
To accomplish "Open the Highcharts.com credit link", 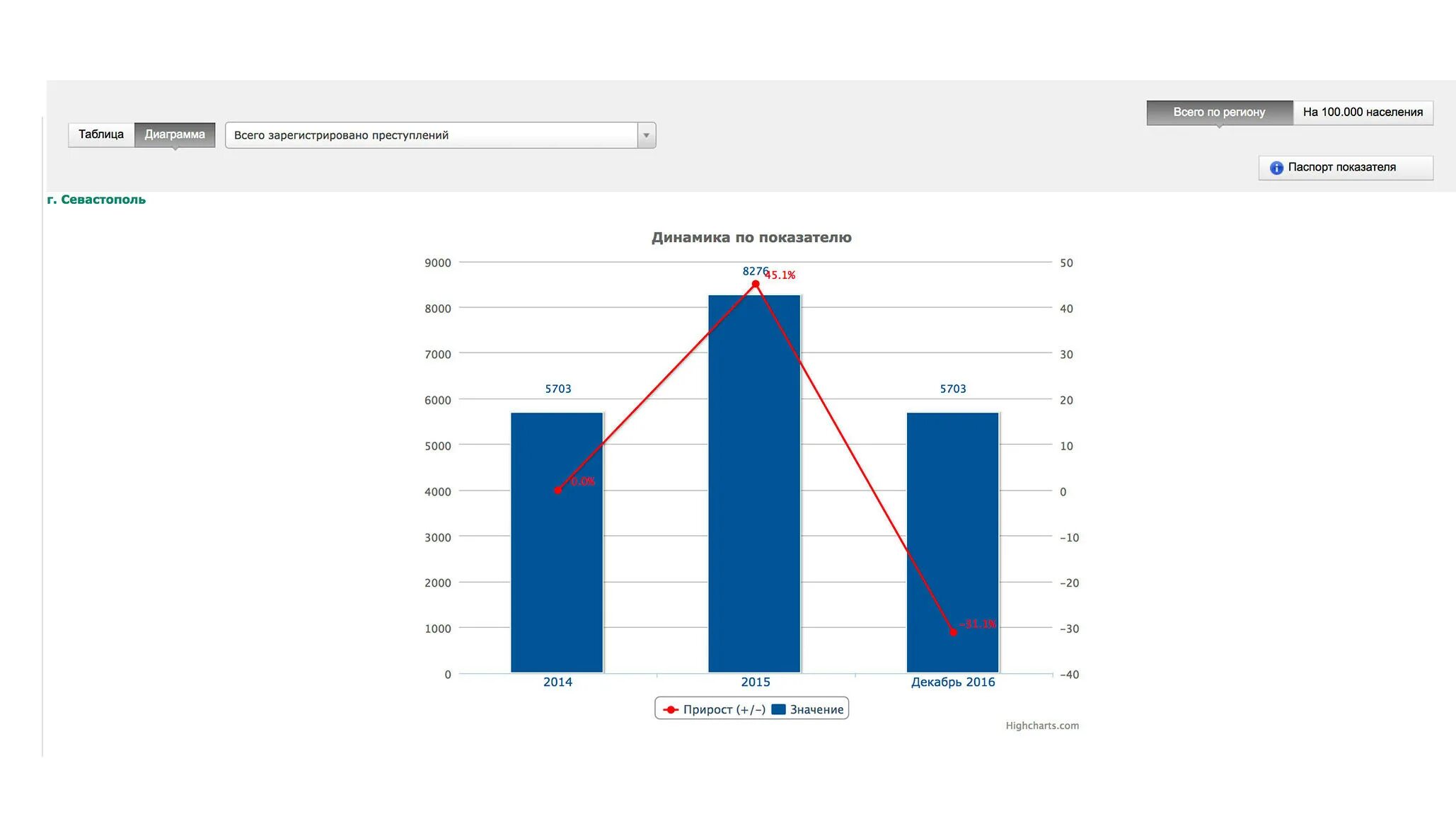I will (1042, 726).
